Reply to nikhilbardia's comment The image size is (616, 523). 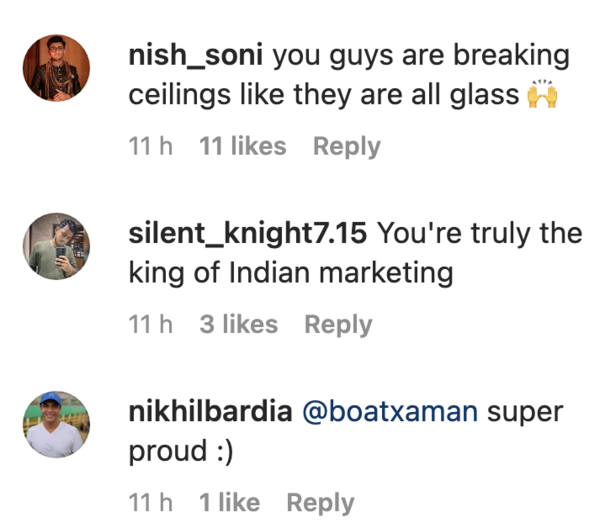pyautogui.click(x=320, y=502)
